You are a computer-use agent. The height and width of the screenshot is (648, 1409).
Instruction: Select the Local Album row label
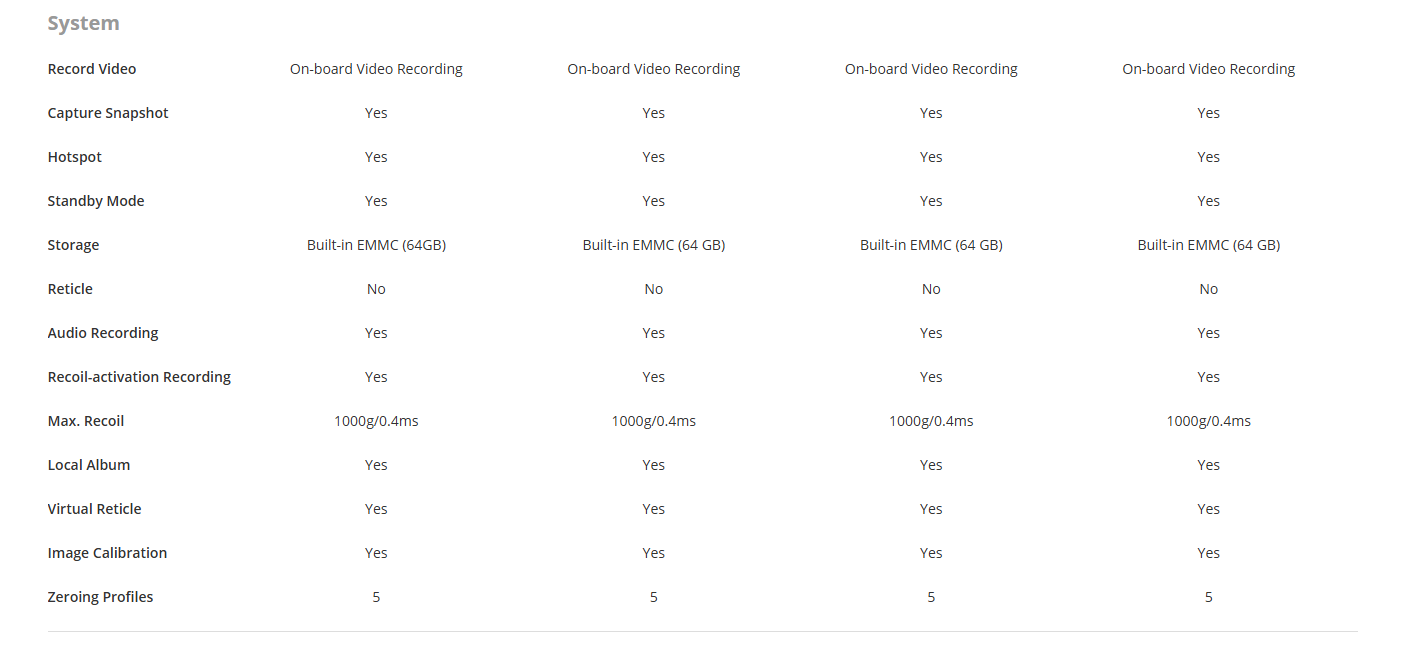pyautogui.click(x=89, y=465)
